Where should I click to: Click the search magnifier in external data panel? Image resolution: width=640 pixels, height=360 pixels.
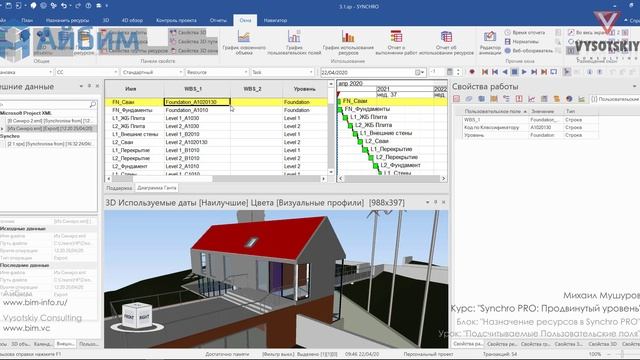(x=93, y=105)
